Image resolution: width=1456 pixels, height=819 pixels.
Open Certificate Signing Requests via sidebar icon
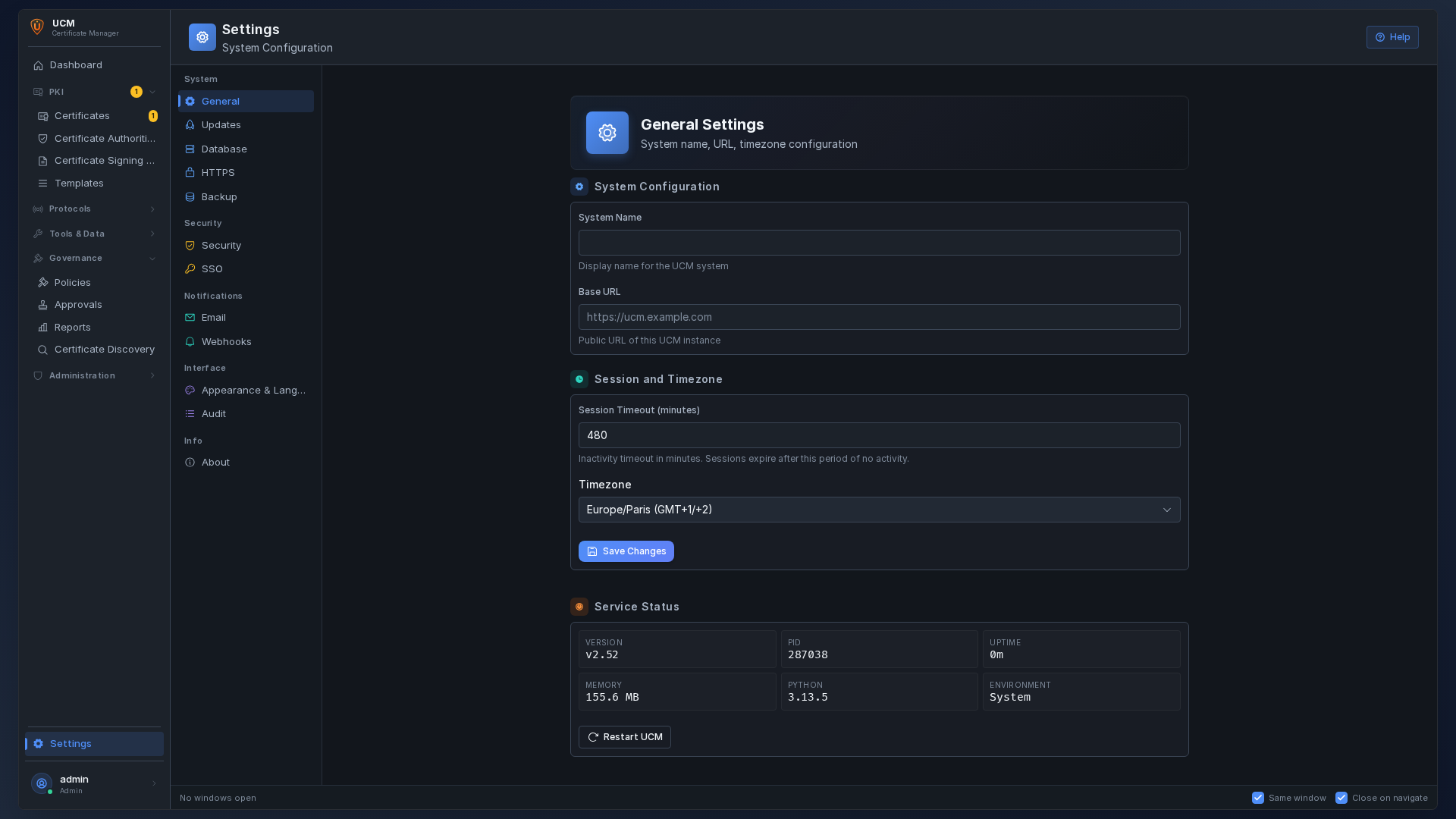[42, 161]
